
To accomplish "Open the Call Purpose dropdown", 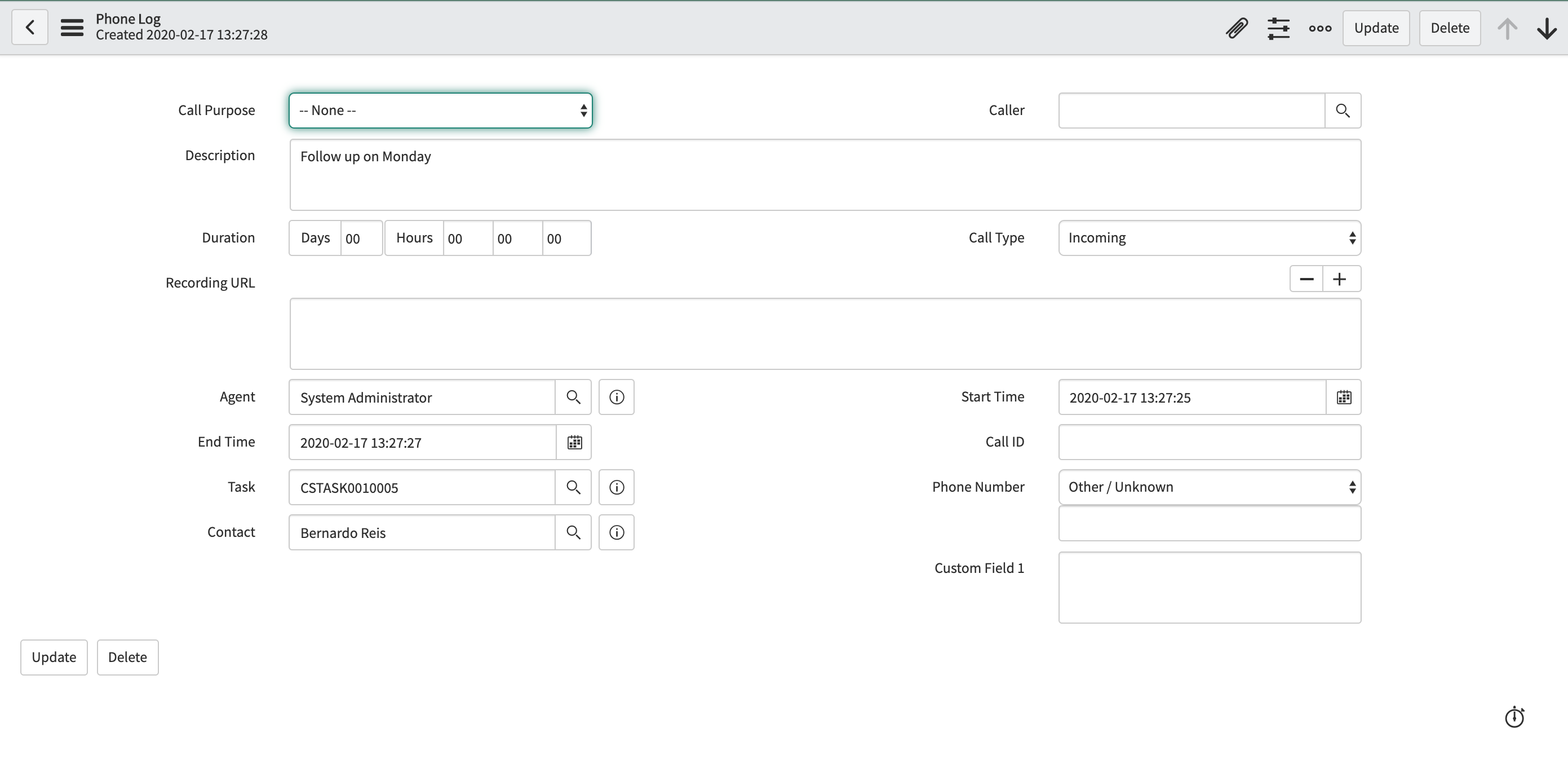I will (440, 111).
